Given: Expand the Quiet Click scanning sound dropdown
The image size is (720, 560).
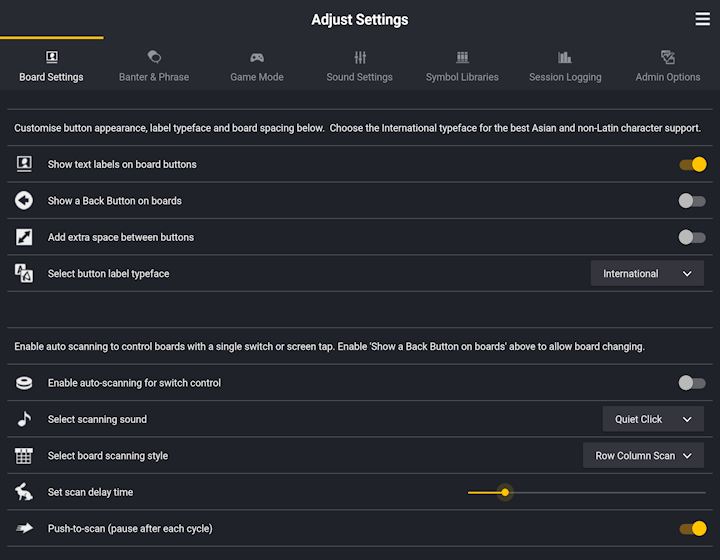Looking at the screenshot, I should 653,419.
